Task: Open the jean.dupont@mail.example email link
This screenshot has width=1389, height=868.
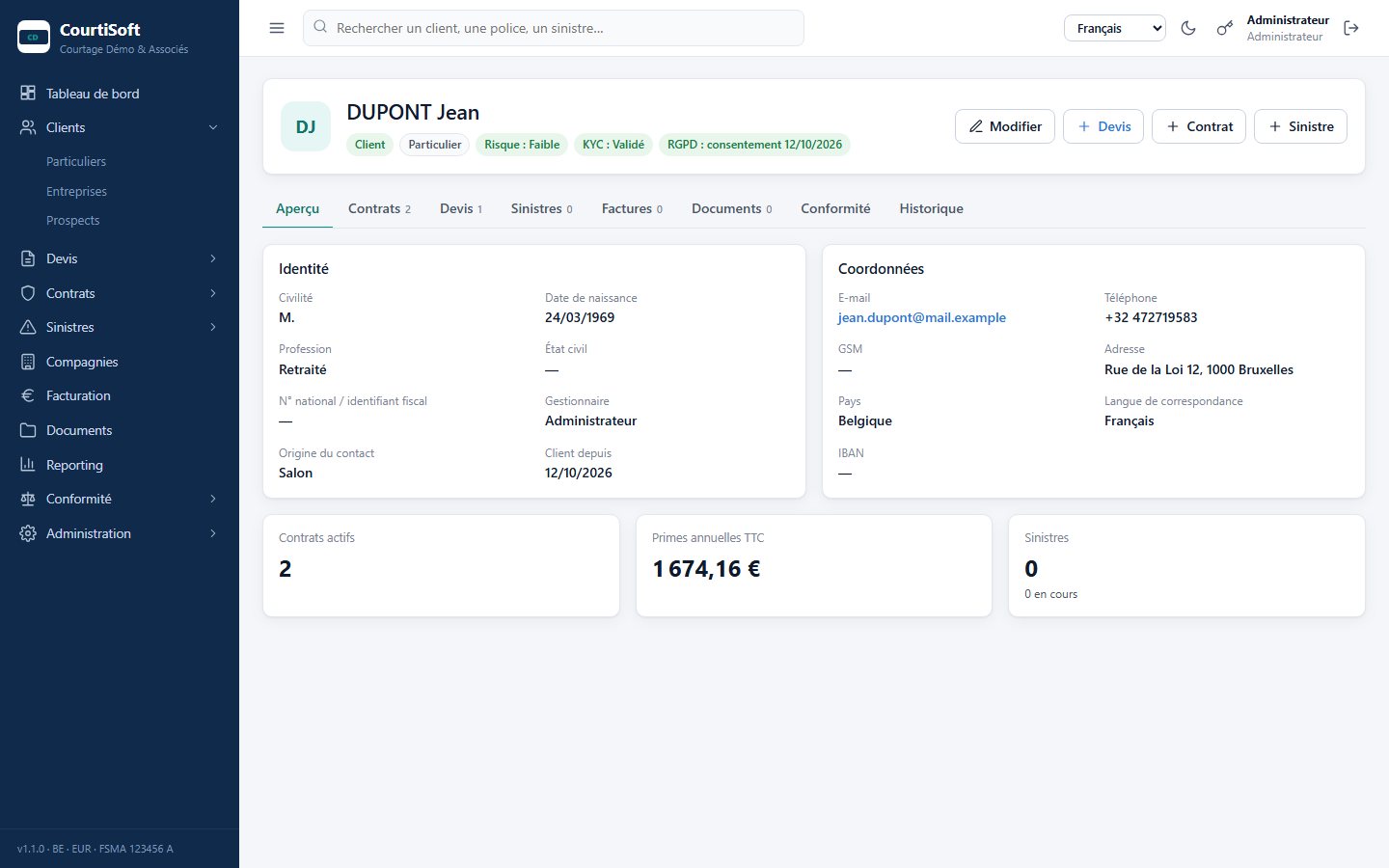Action: [x=921, y=317]
